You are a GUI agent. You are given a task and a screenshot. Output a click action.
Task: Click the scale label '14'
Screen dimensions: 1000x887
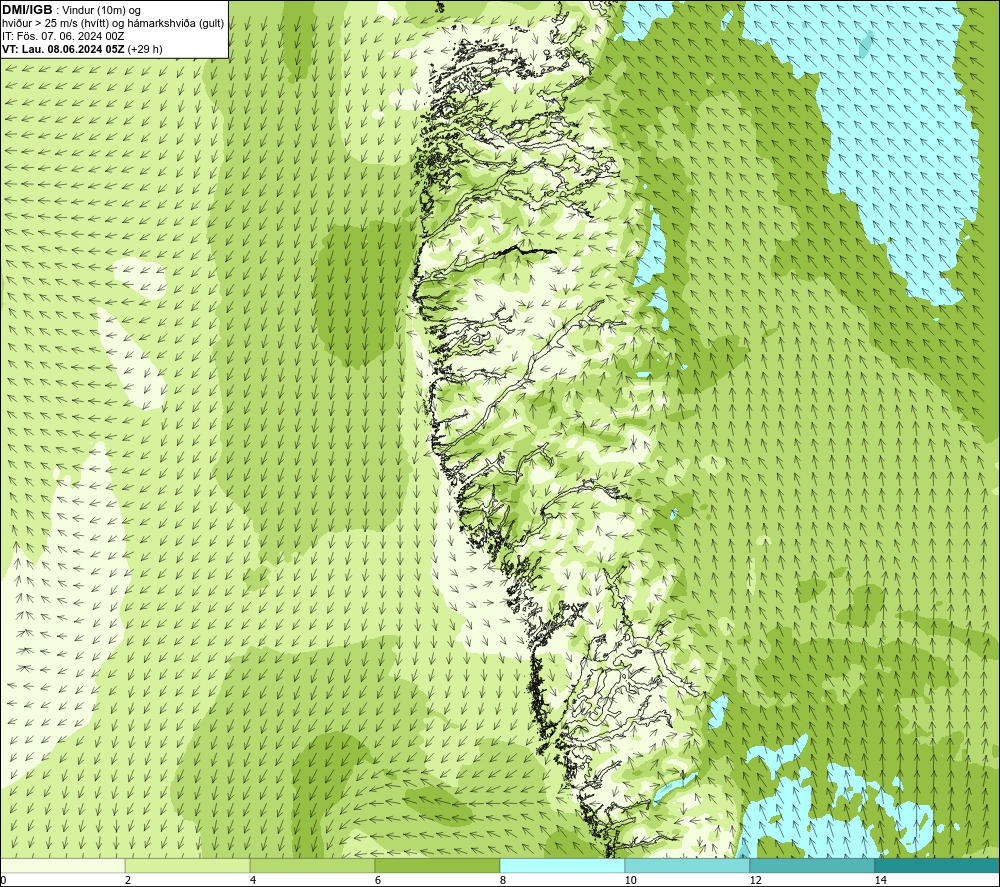[x=881, y=880]
